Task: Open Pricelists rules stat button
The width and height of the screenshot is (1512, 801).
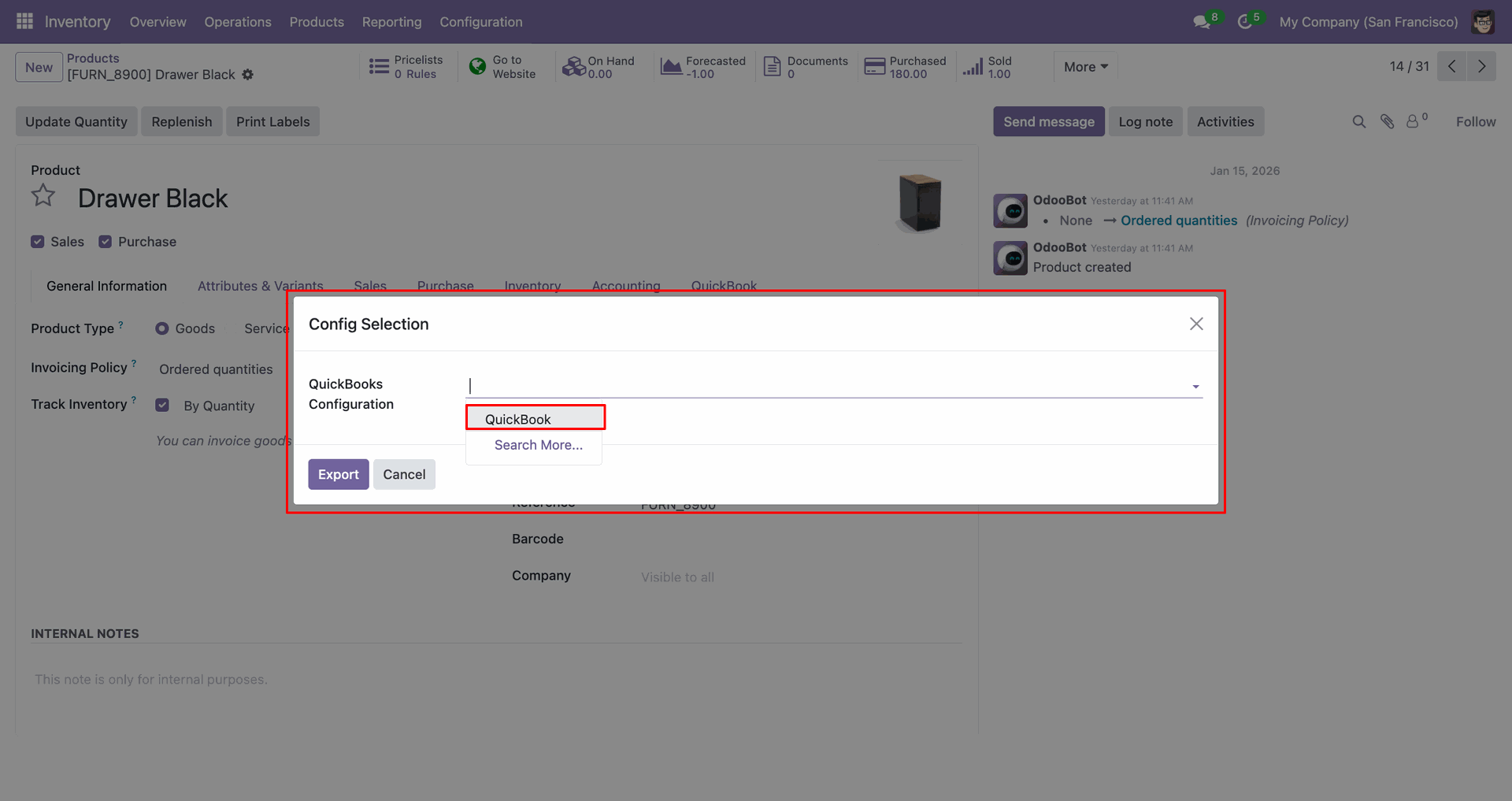Action: pos(407,67)
